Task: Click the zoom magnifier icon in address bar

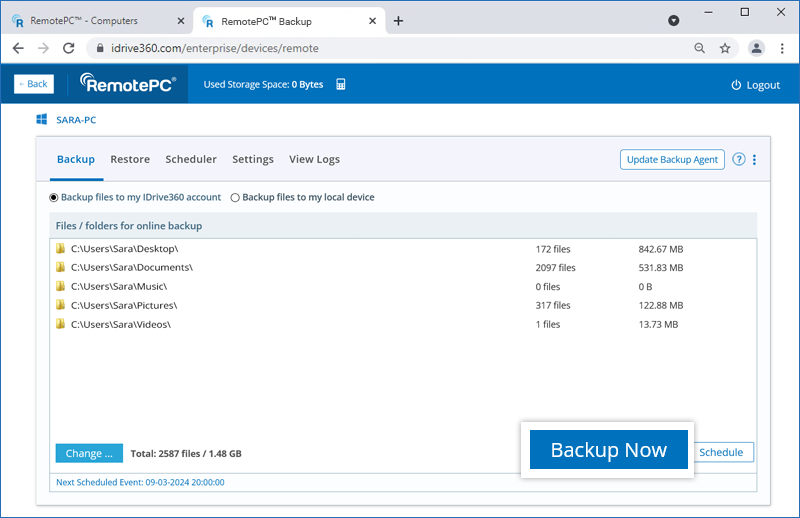Action: [700, 47]
